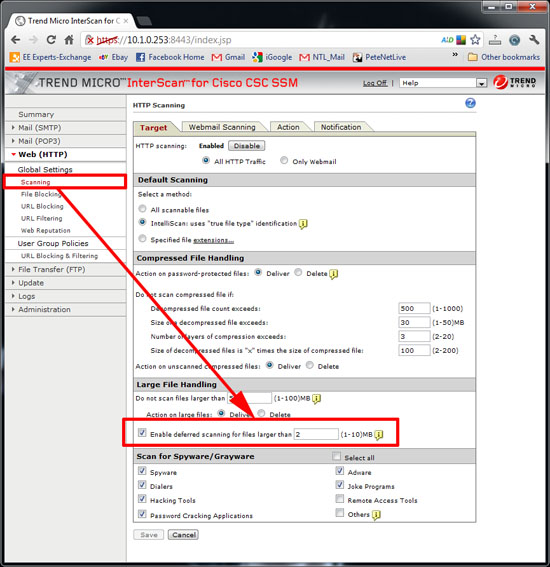This screenshot has height=567, width=550.
Task: Open the file extensions link
Action: tap(213, 240)
